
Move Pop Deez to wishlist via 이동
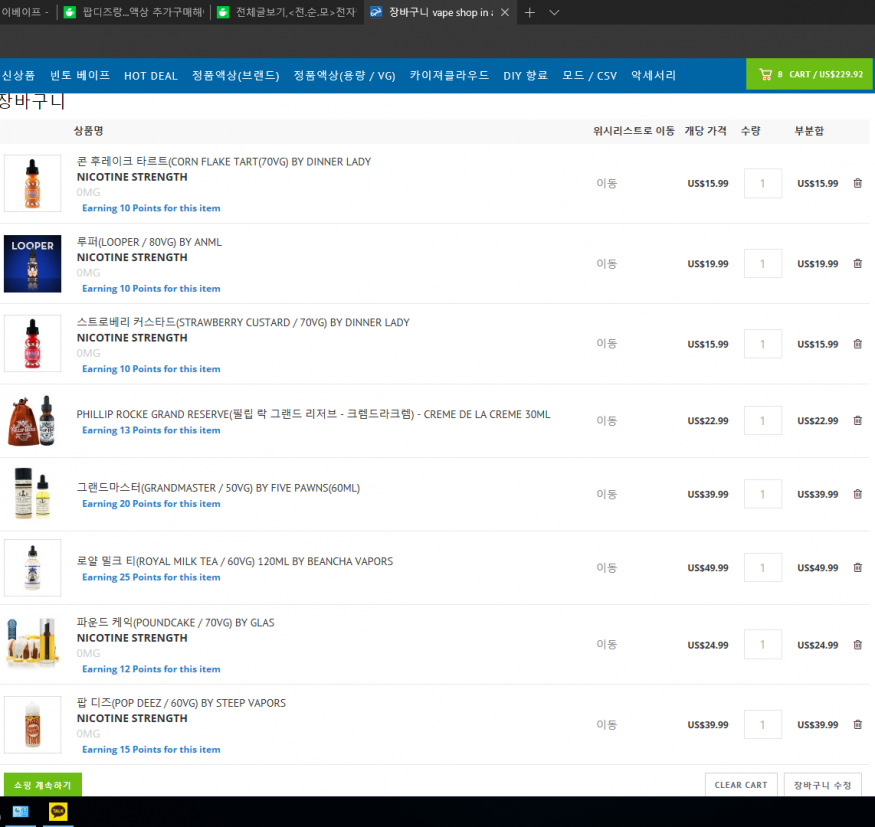(607, 724)
